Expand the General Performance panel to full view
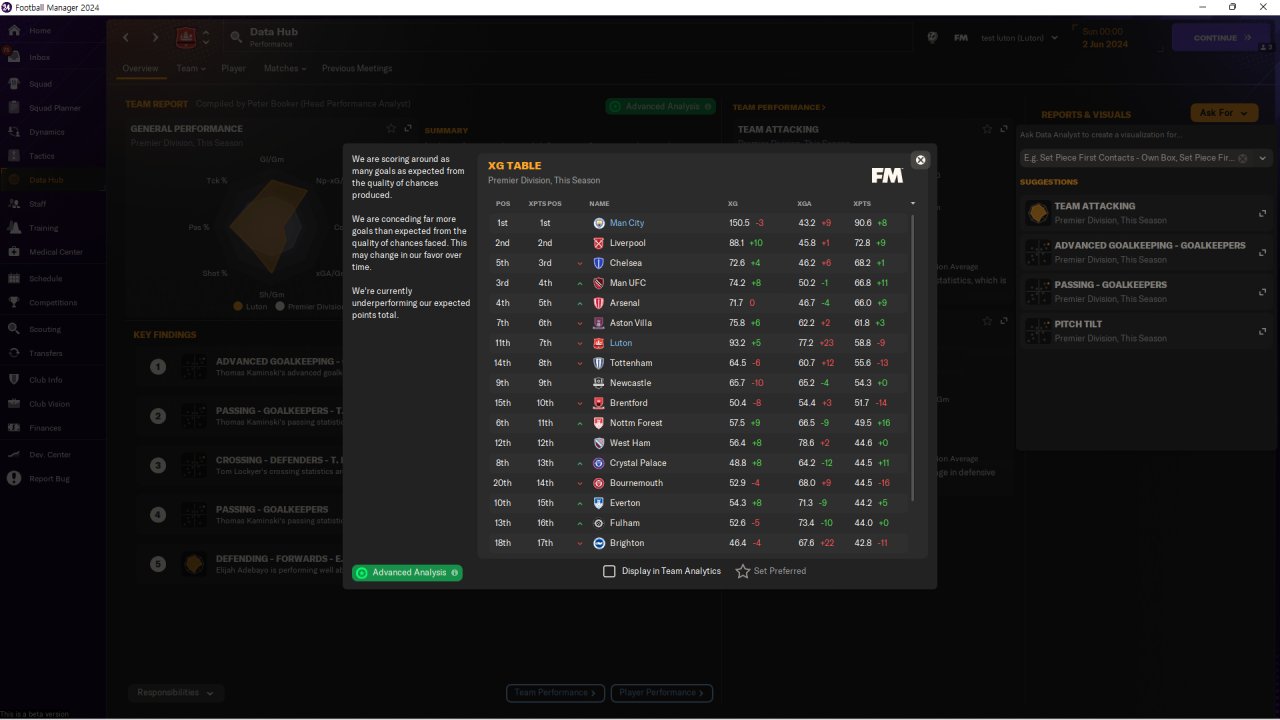 (408, 129)
